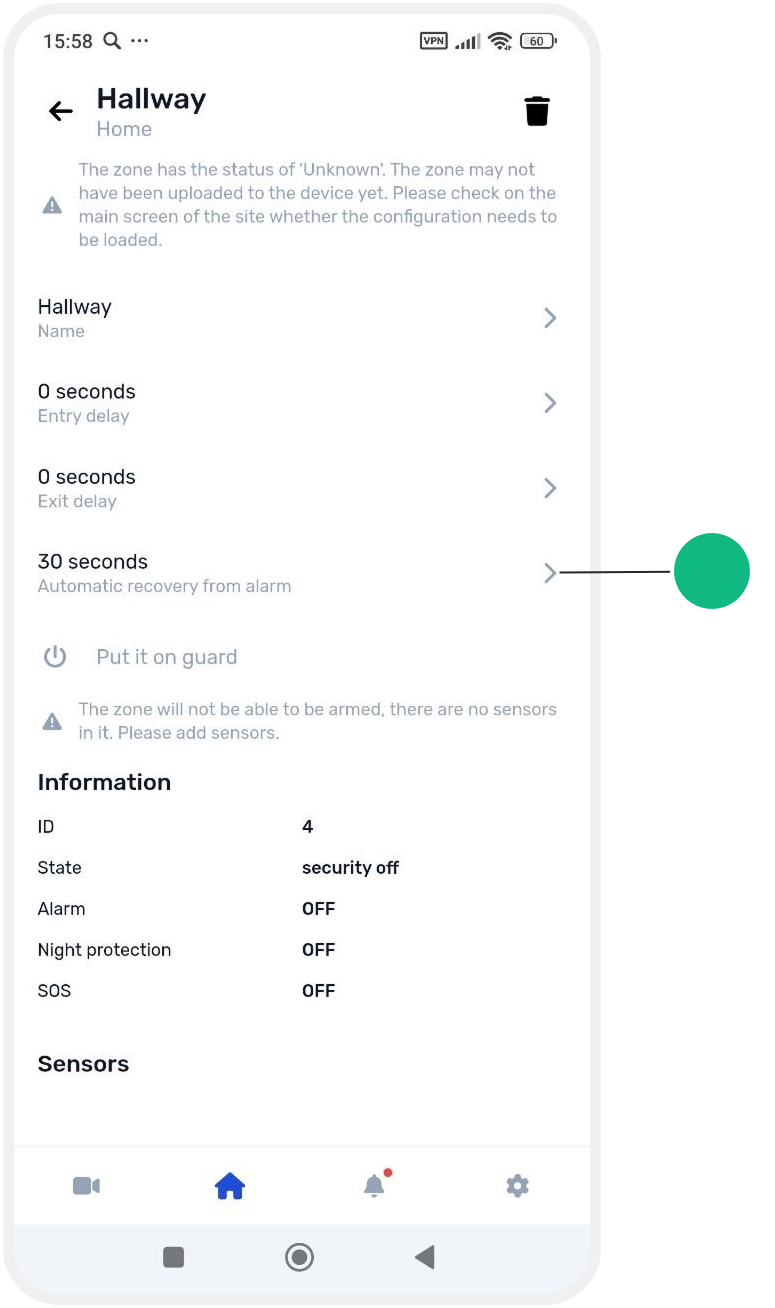Tap the green annotation circle
Image resolution: width=775 pixels, height=1308 pixels.
[x=712, y=571]
